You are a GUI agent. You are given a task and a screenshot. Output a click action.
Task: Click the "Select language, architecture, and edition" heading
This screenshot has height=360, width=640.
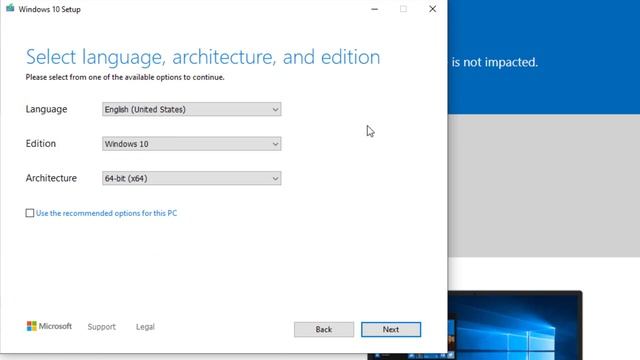coord(203,57)
